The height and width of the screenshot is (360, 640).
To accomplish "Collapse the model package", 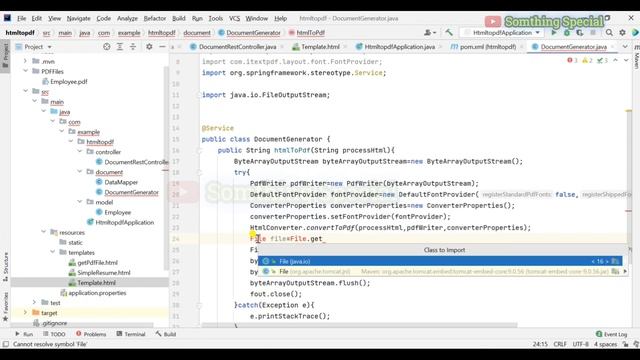I will pos(80,202).
